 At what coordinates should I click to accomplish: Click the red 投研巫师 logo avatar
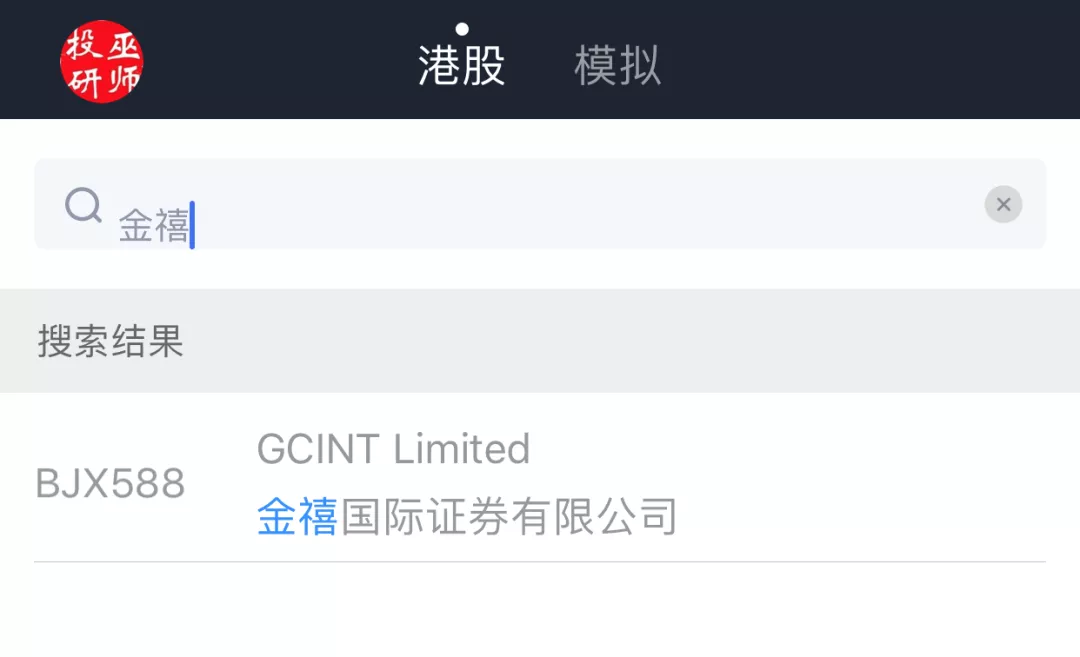click(x=102, y=61)
